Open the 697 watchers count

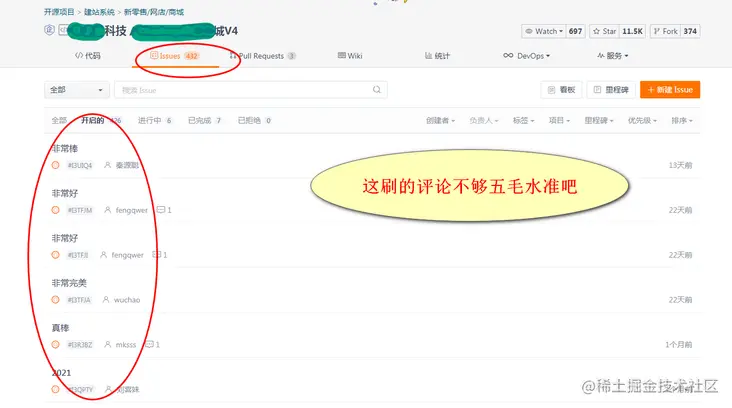click(x=575, y=31)
